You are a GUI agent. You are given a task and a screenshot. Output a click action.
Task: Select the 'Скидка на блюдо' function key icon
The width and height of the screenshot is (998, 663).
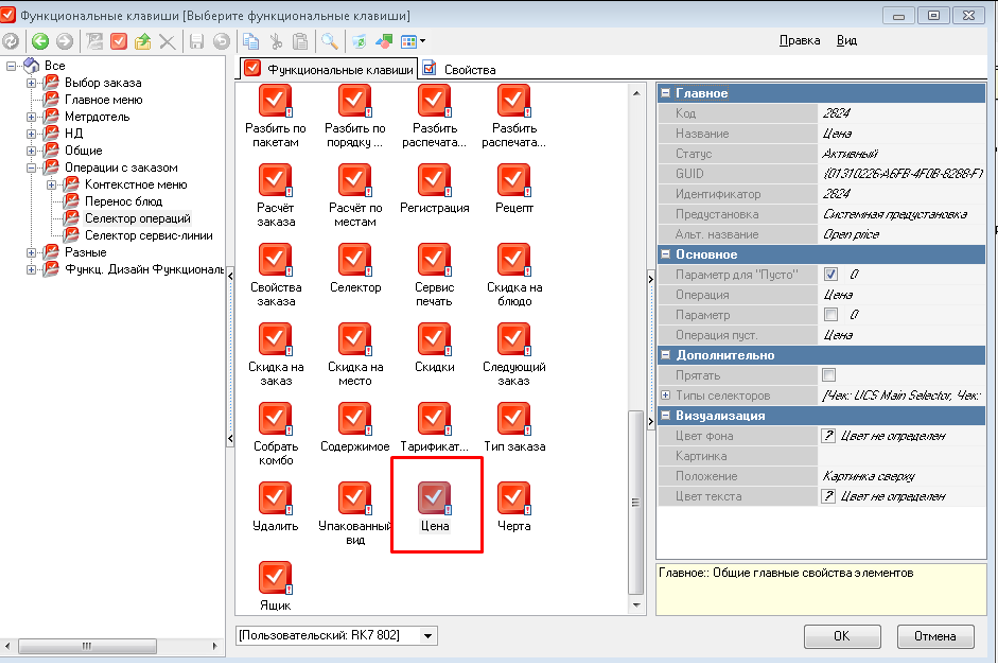(514, 259)
